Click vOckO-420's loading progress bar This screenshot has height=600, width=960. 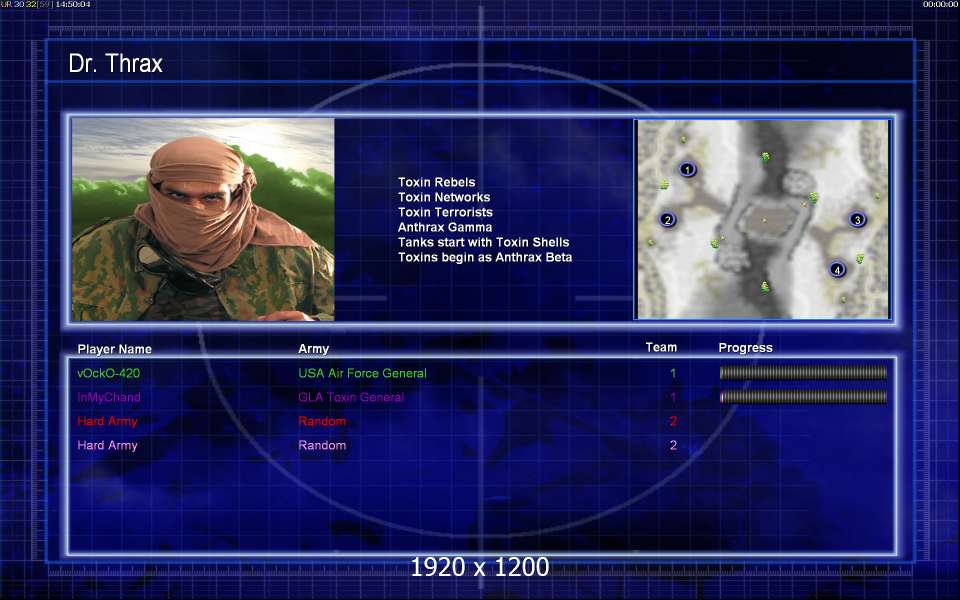click(803, 373)
